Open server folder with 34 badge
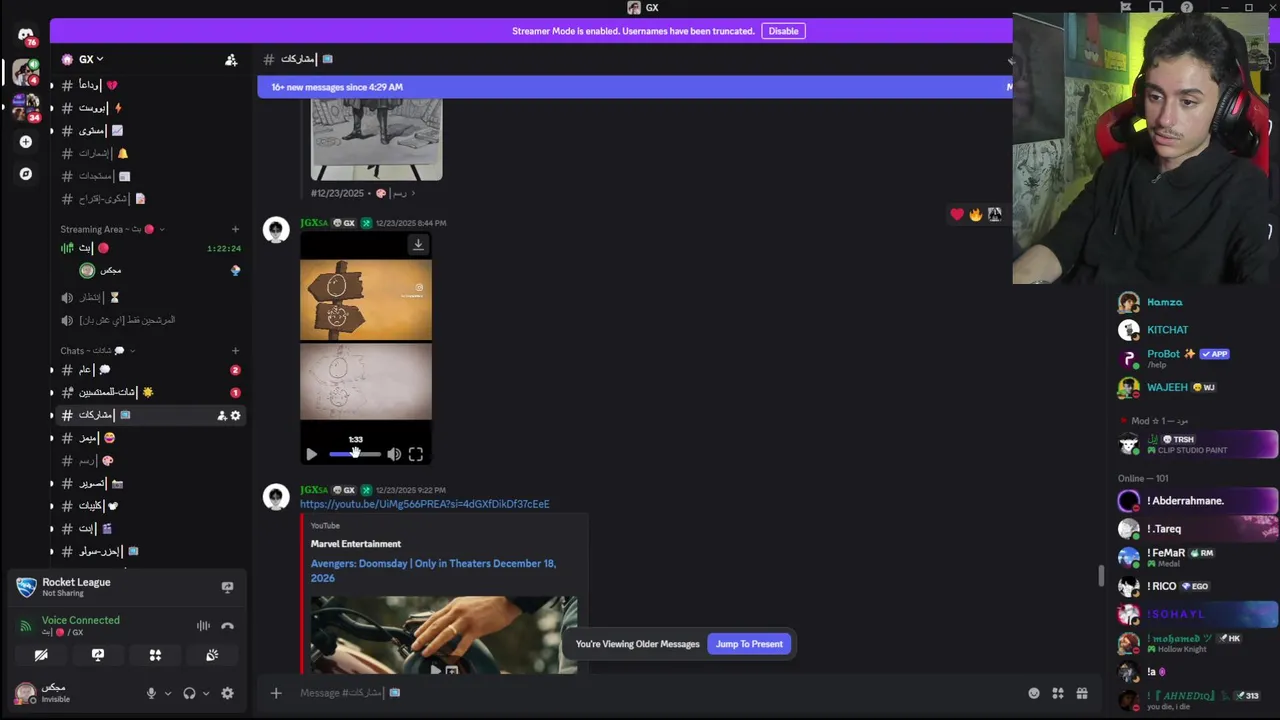The width and height of the screenshot is (1280, 720). (x=26, y=108)
